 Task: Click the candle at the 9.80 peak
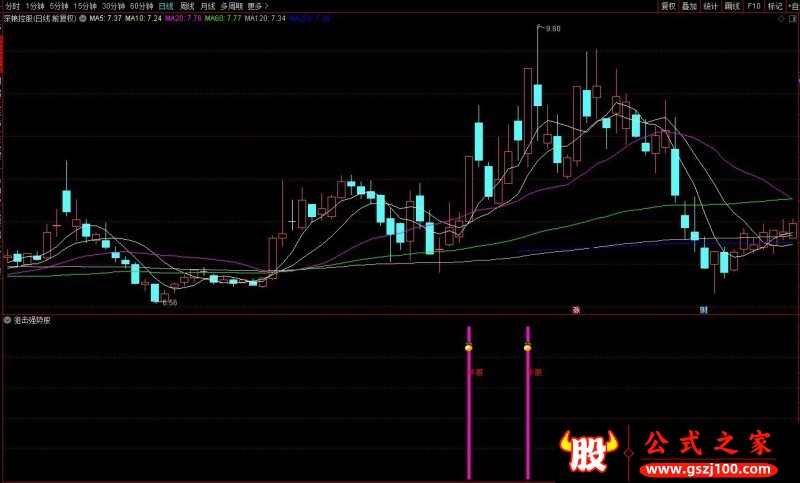(537, 95)
